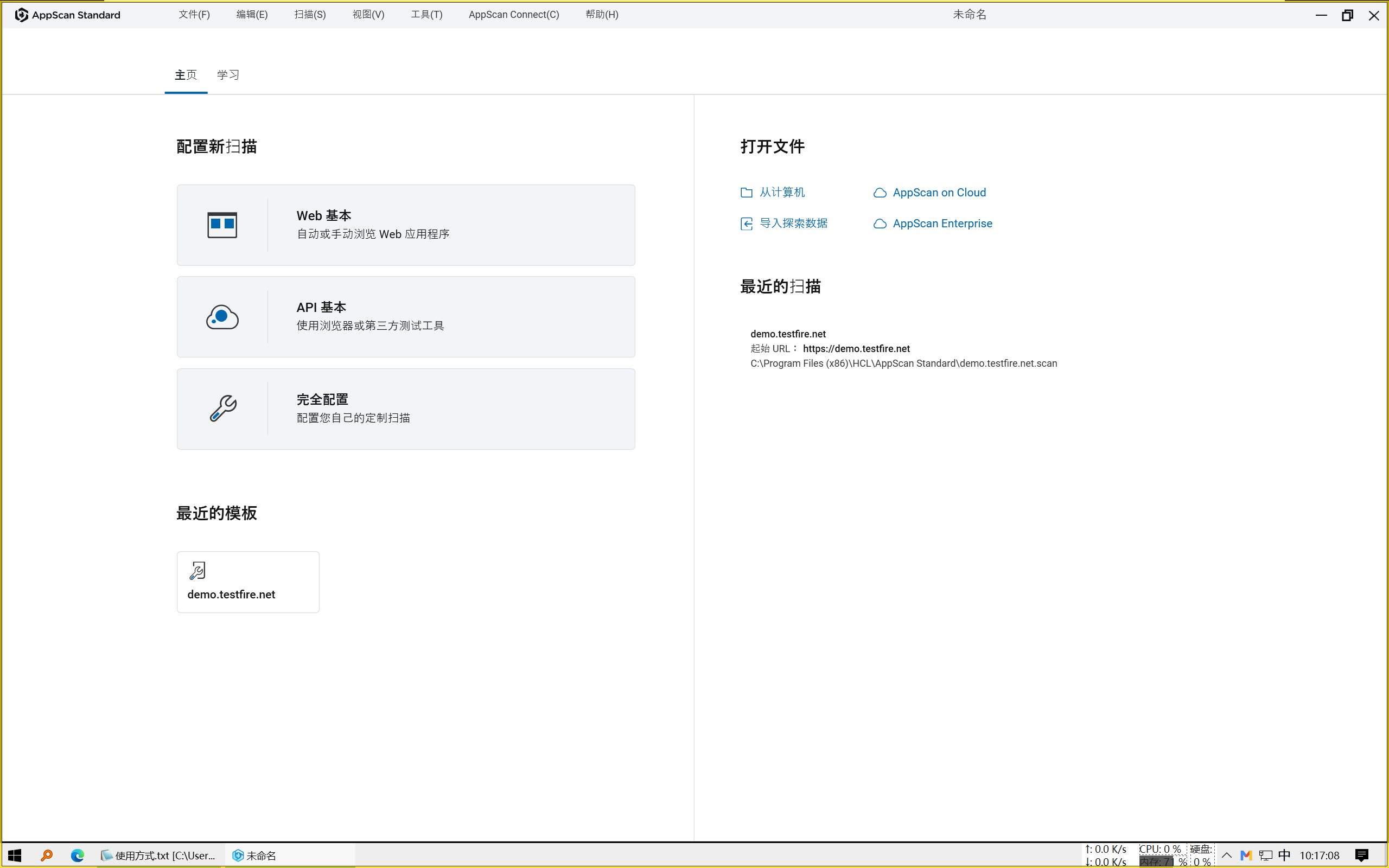Click the network display tray icon
Viewport: 1389px width, 868px height.
click(1266, 856)
